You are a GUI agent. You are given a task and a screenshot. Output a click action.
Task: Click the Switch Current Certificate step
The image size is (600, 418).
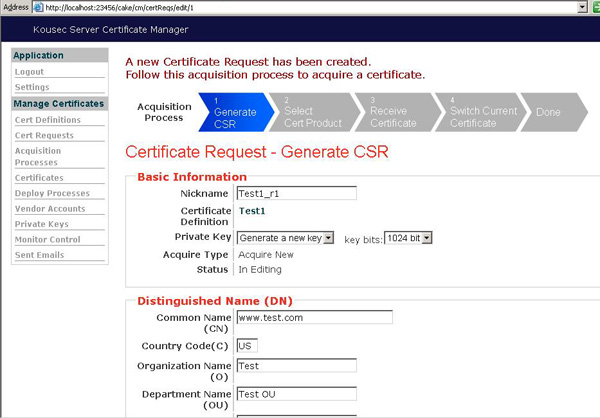pos(481,112)
